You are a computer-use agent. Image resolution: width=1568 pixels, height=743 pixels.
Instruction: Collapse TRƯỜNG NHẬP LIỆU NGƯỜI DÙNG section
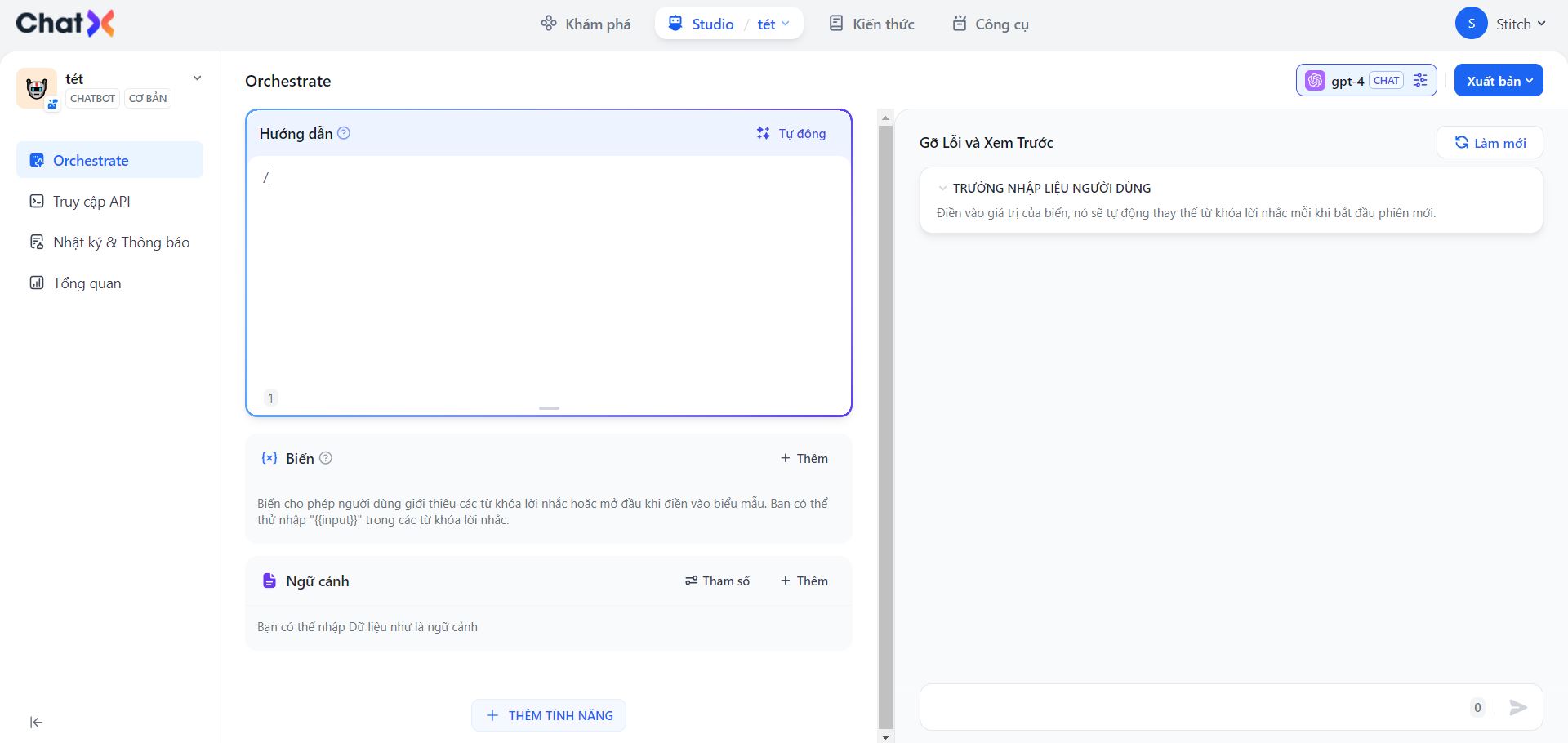pyautogui.click(x=942, y=188)
